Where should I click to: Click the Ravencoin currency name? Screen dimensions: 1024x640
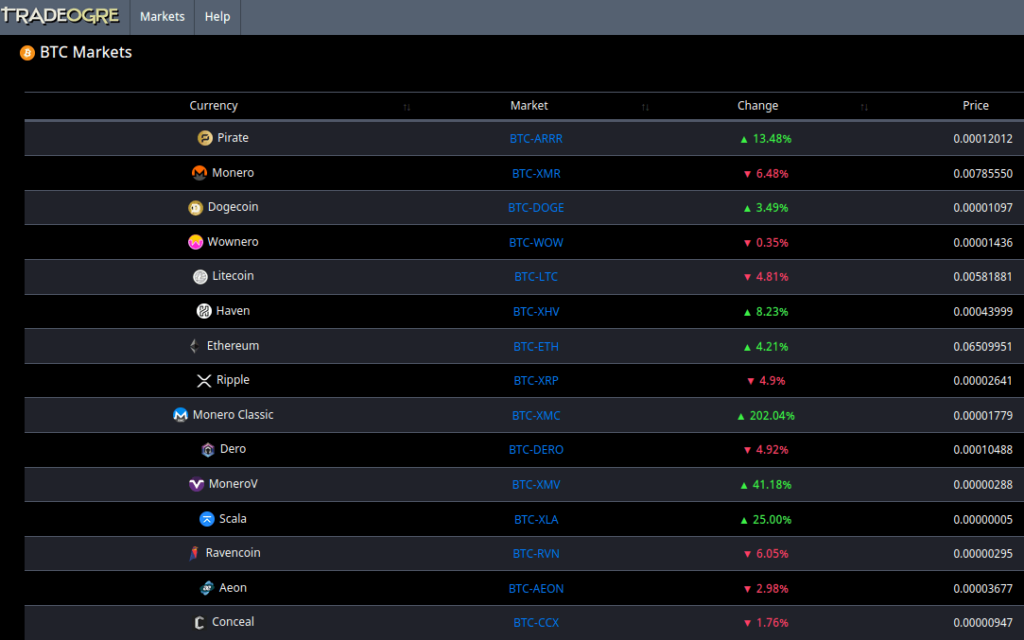233,553
